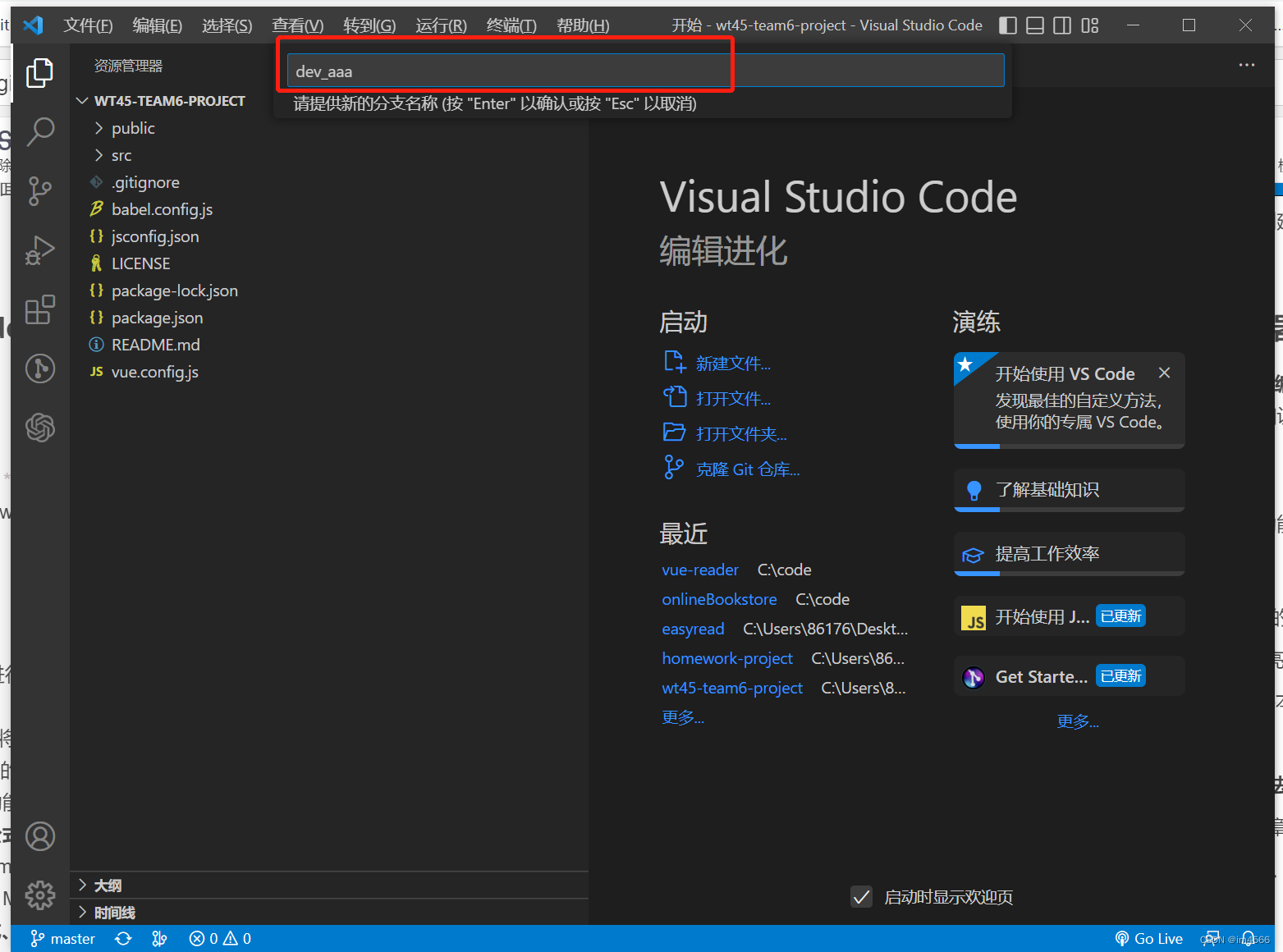Open Get Starte... walkthrough
1283x952 pixels.
coord(1069,676)
